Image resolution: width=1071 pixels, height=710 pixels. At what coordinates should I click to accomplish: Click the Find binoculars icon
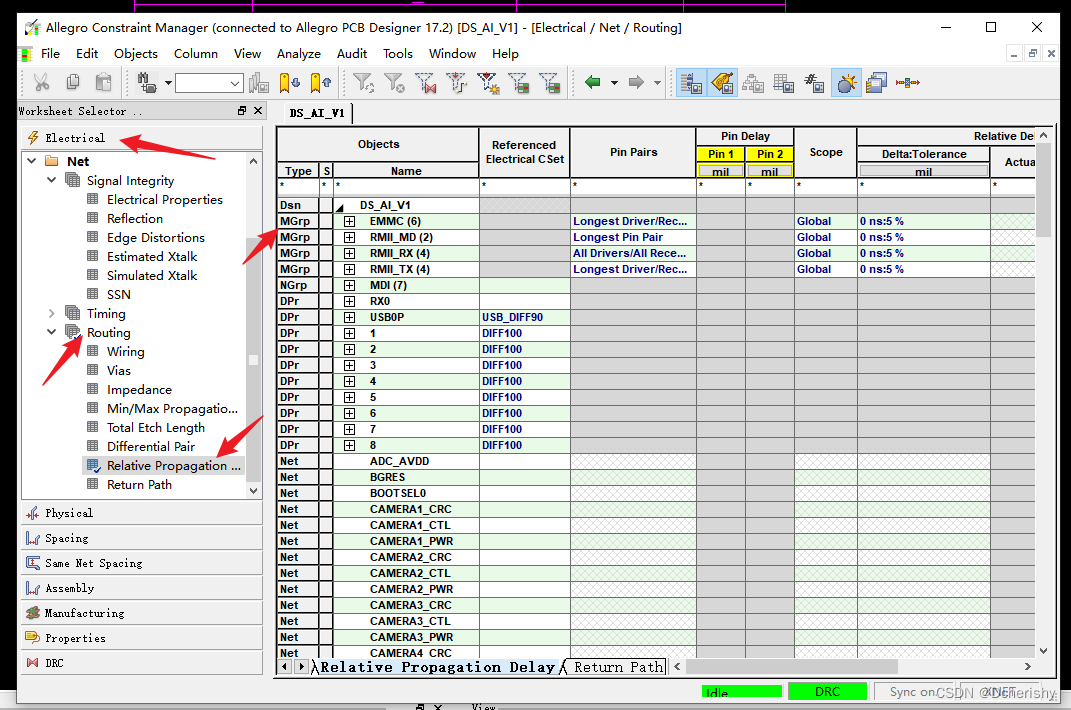[147, 83]
